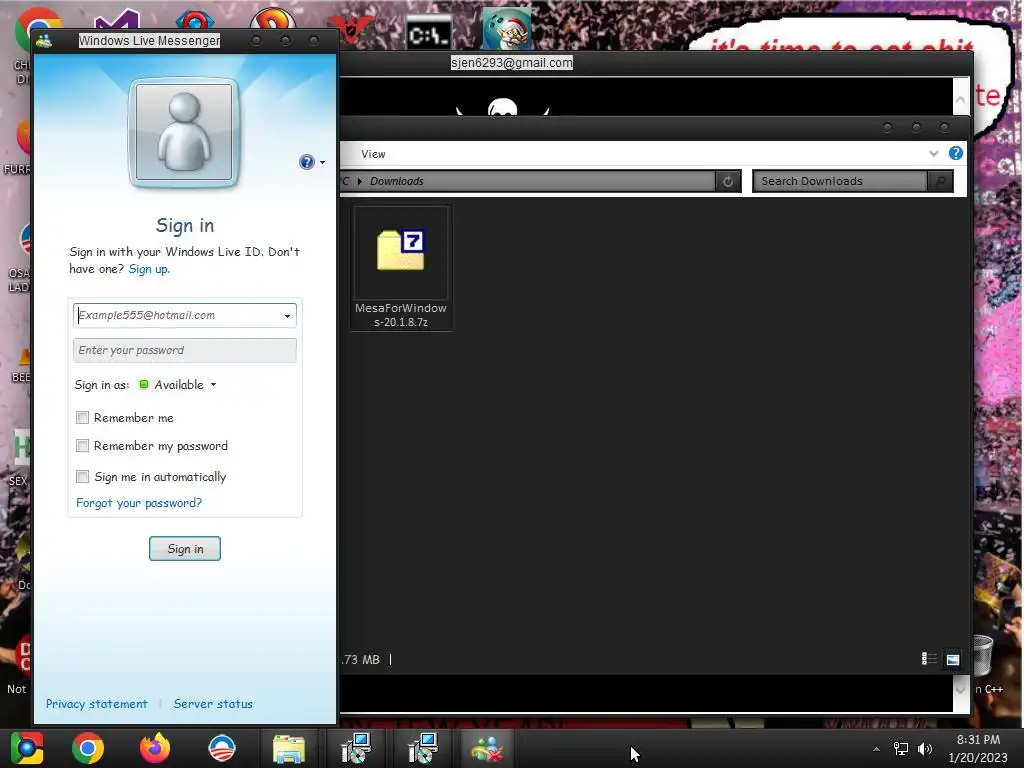
Task: Click the Messenger taskbar icon
Action: (488, 749)
